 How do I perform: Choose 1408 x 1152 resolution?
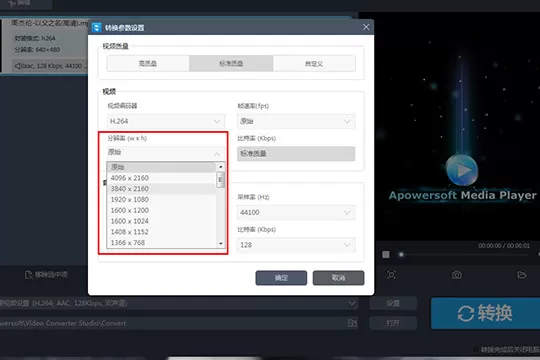(162, 232)
